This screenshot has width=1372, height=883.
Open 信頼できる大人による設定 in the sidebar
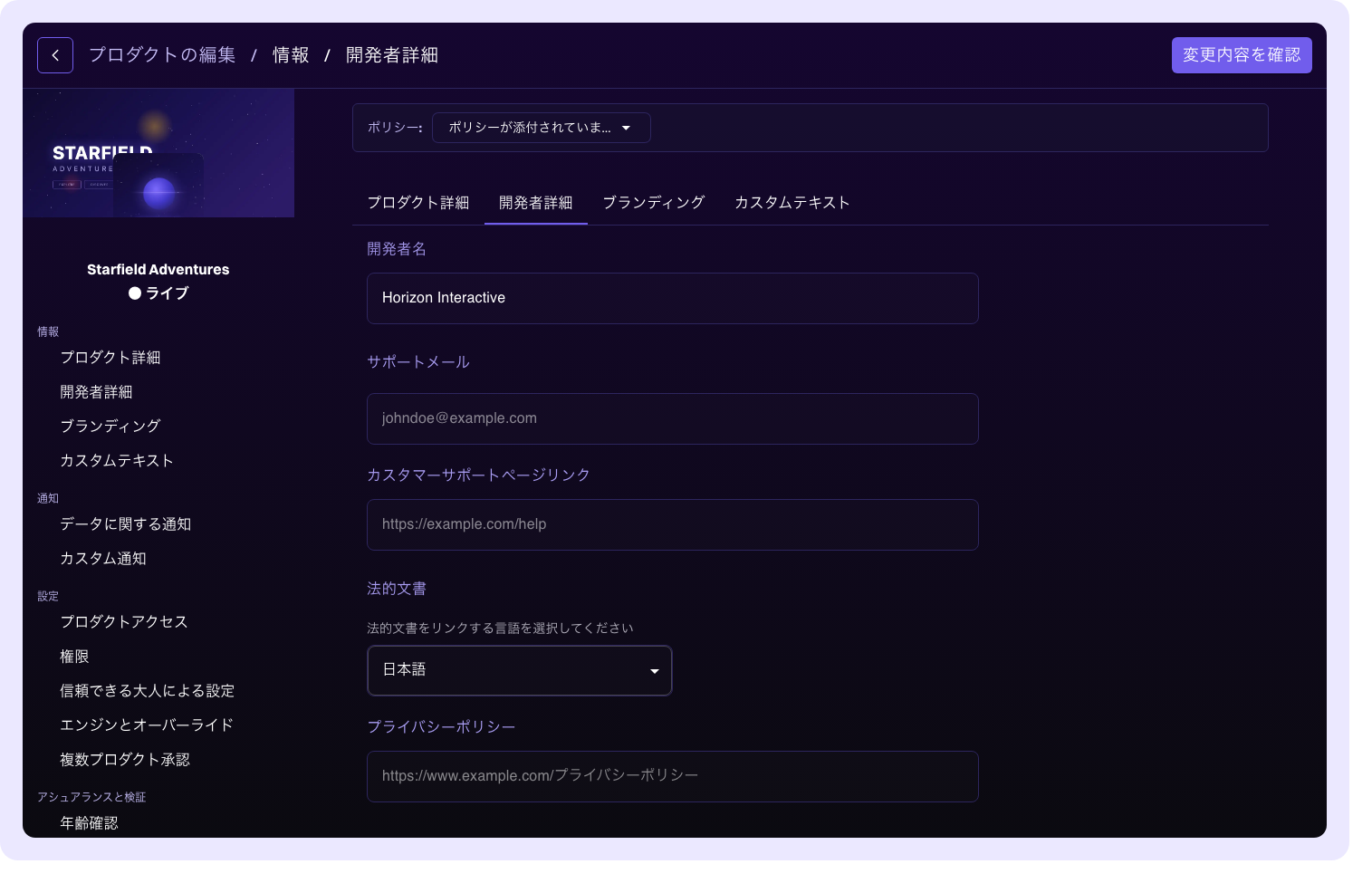(x=148, y=691)
